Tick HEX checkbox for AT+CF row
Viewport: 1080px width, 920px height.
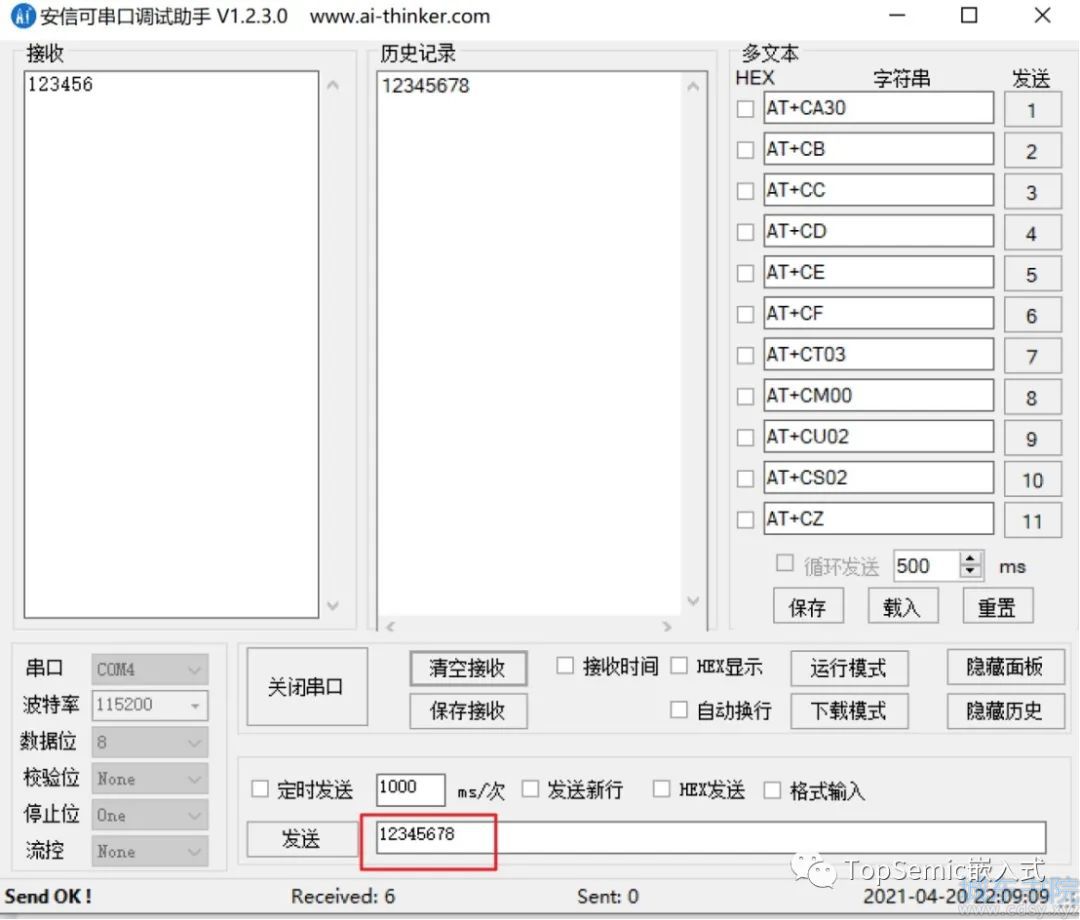coord(745,314)
